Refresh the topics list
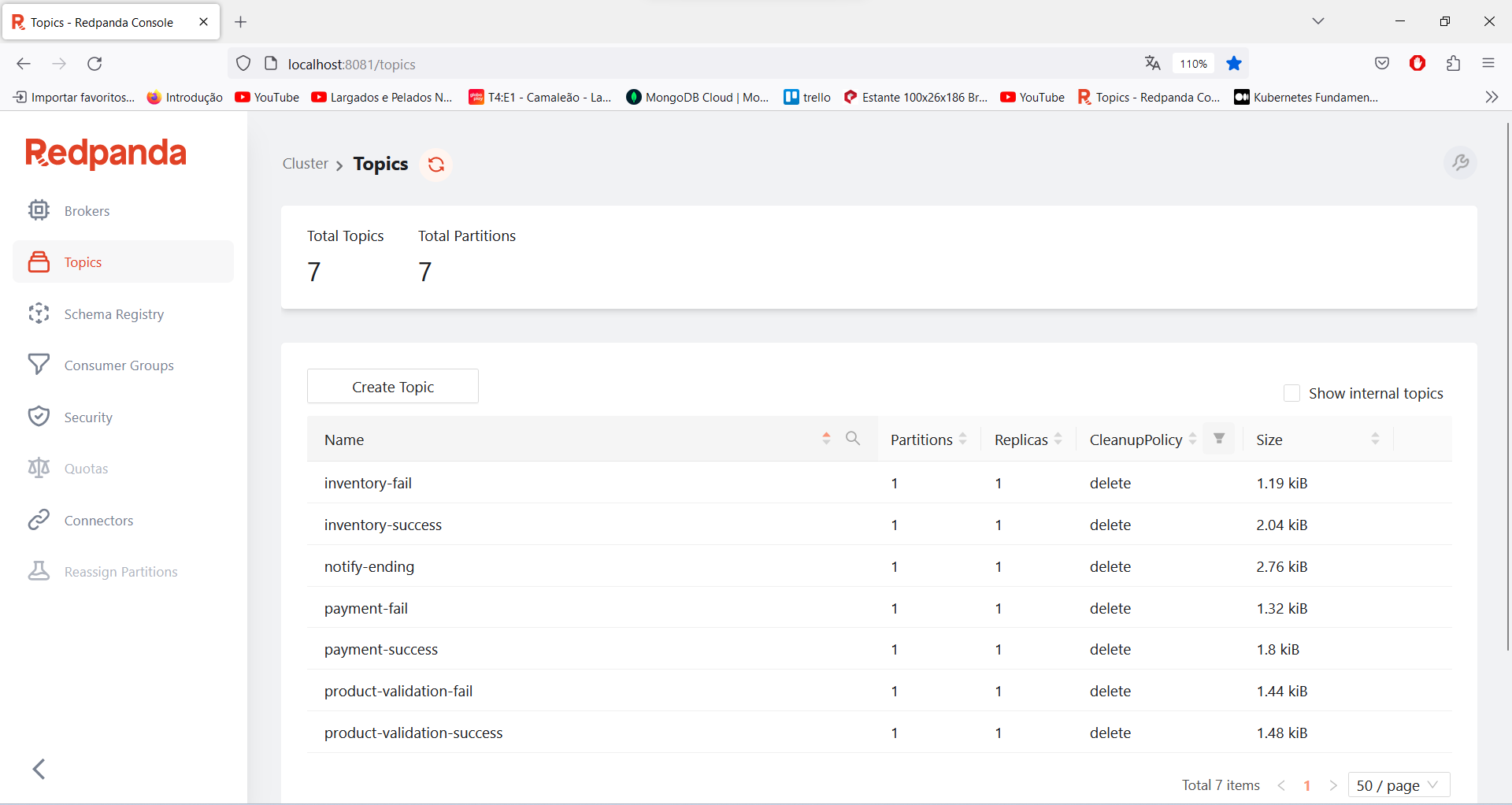This screenshot has height=805, width=1512. [436, 164]
